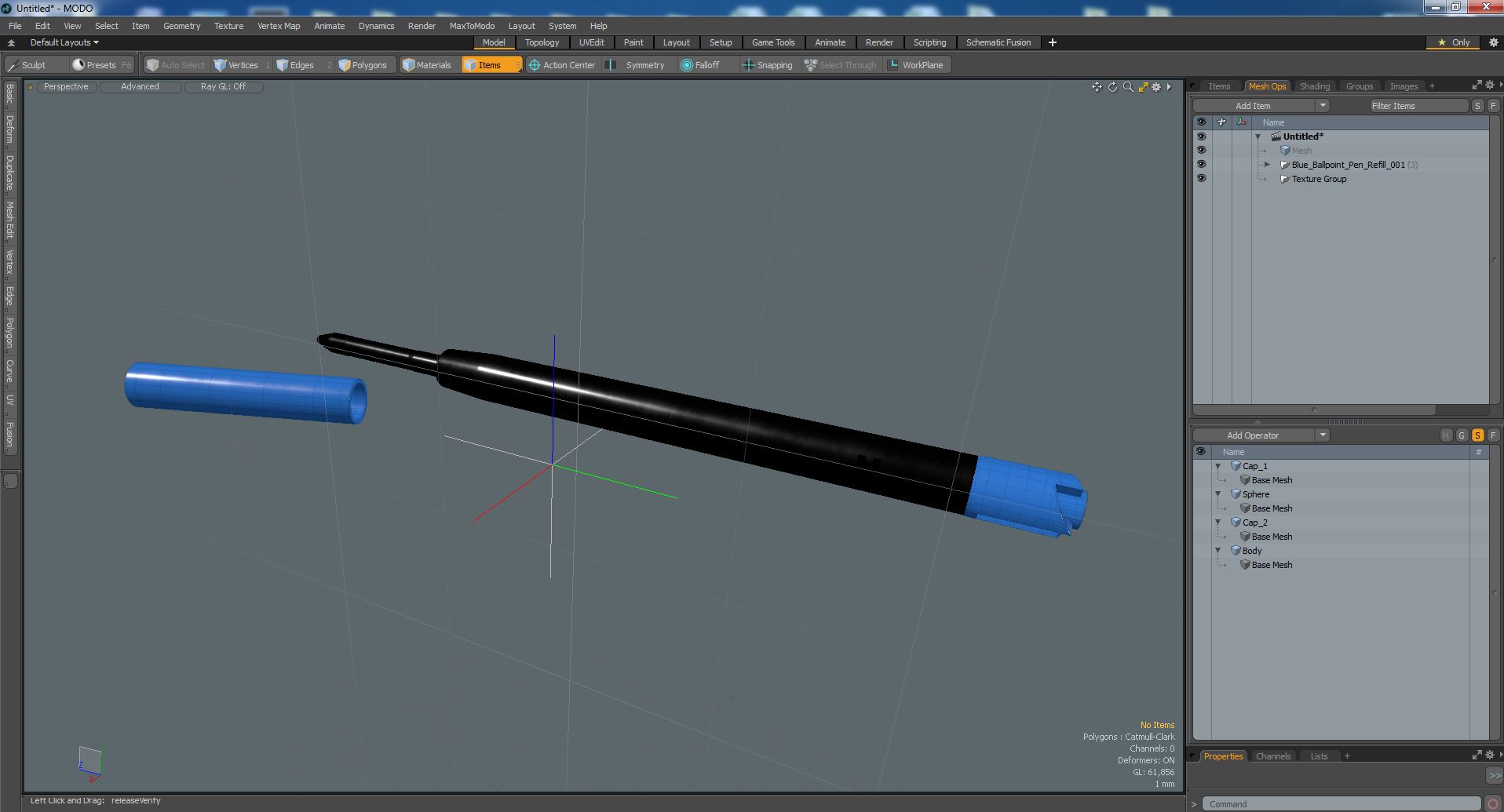This screenshot has width=1504, height=812.
Task: Switch to Vertices selection mode
Action: coord(242,65)
